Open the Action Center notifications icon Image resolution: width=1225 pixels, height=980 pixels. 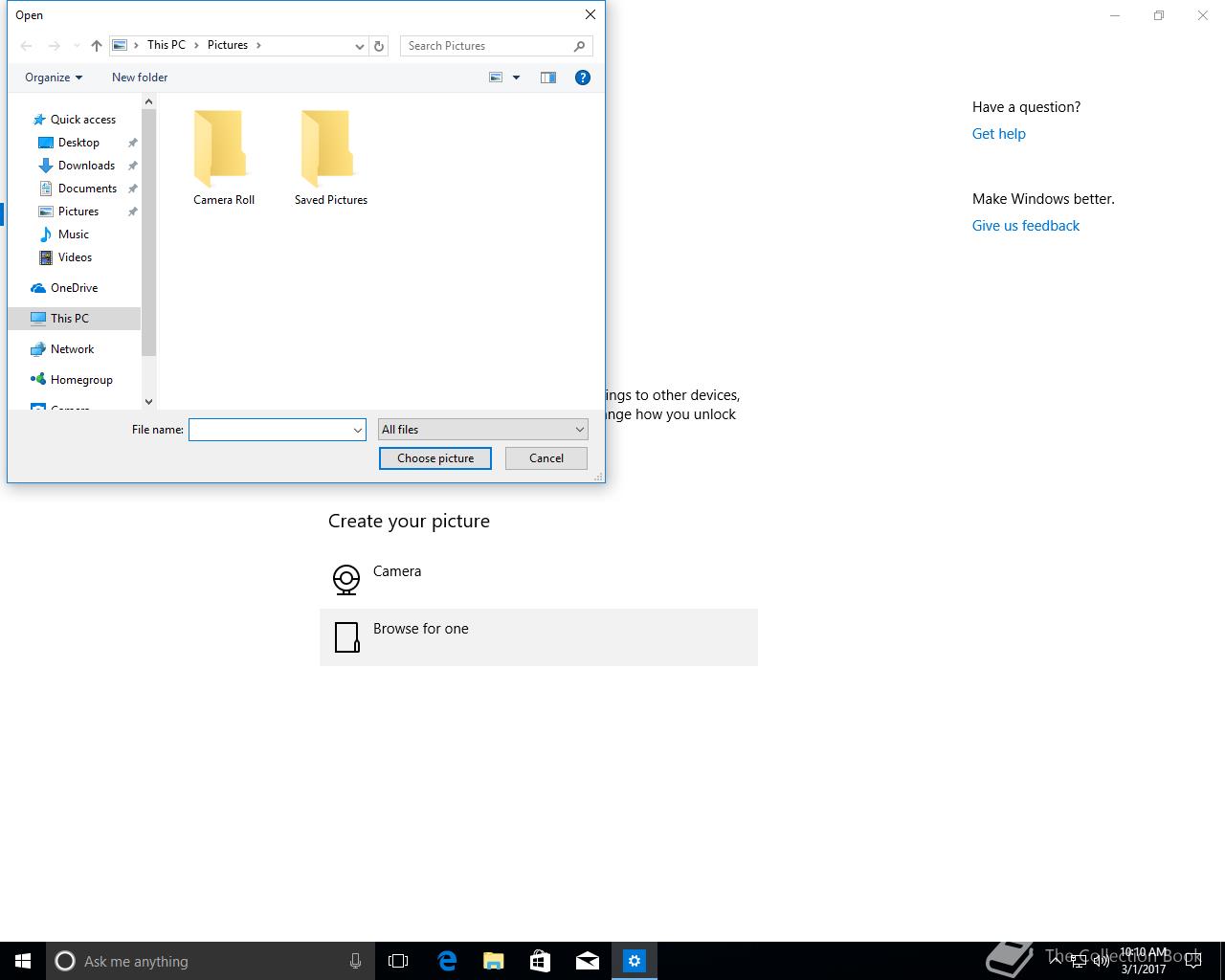[x=1192, y=961]
